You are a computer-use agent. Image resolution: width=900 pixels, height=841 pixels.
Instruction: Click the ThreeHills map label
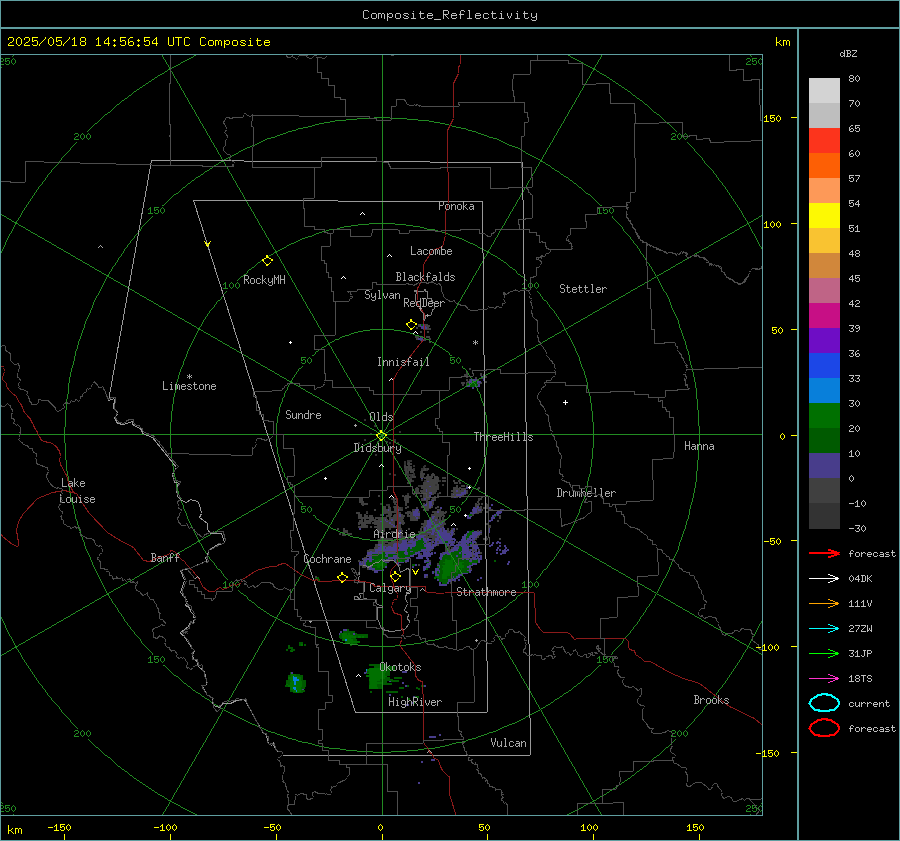click(x=503, y=437)
